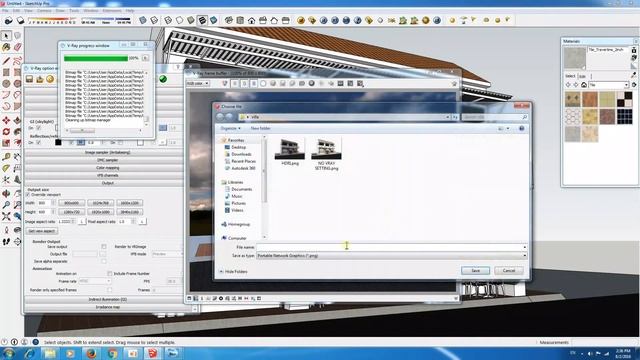Choose the Eraser tool
This screenshot has height=360, width=640.
[x=17, y=48]
